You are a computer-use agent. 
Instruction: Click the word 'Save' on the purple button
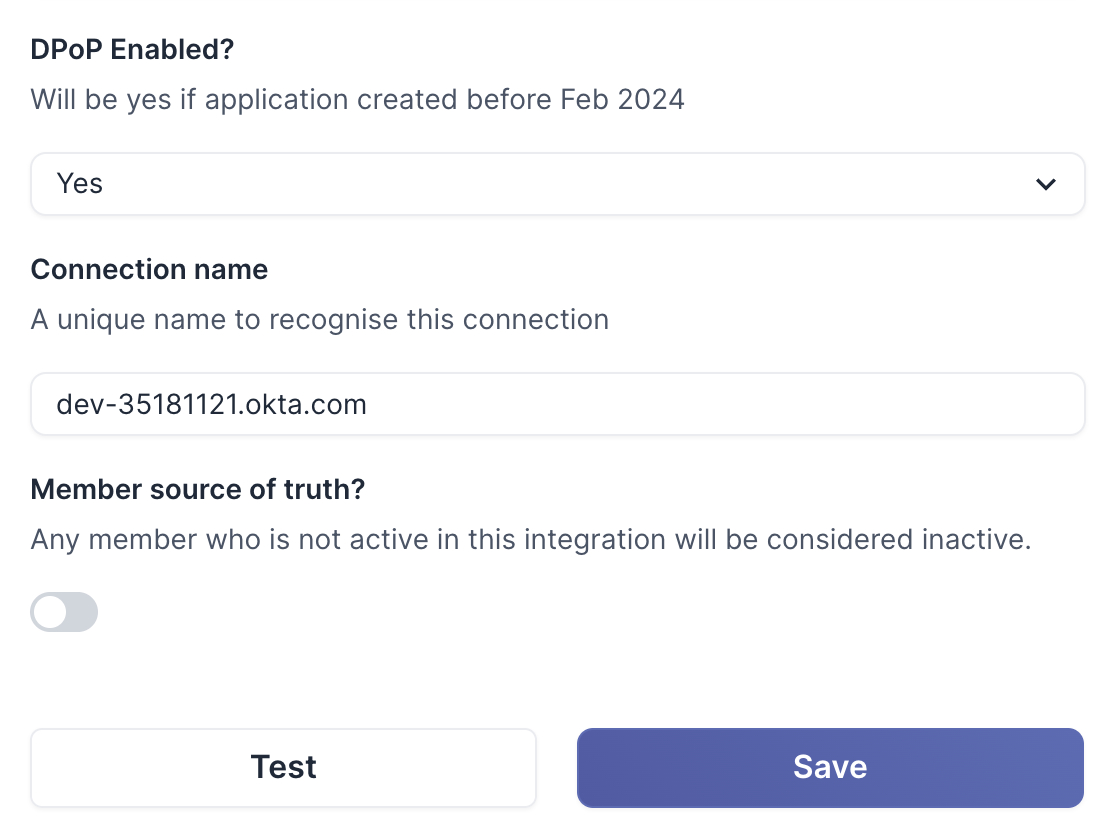[830, 767]
